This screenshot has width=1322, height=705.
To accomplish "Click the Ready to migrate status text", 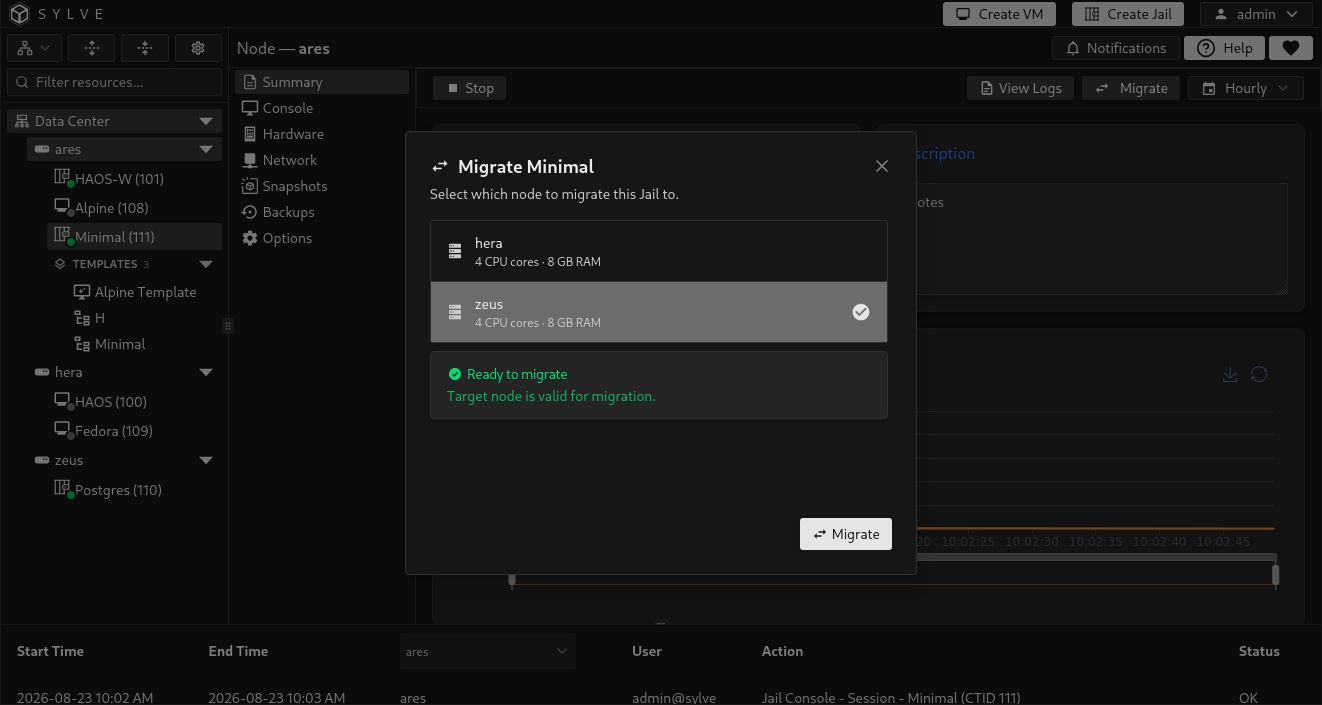I will tap(517, 374).
